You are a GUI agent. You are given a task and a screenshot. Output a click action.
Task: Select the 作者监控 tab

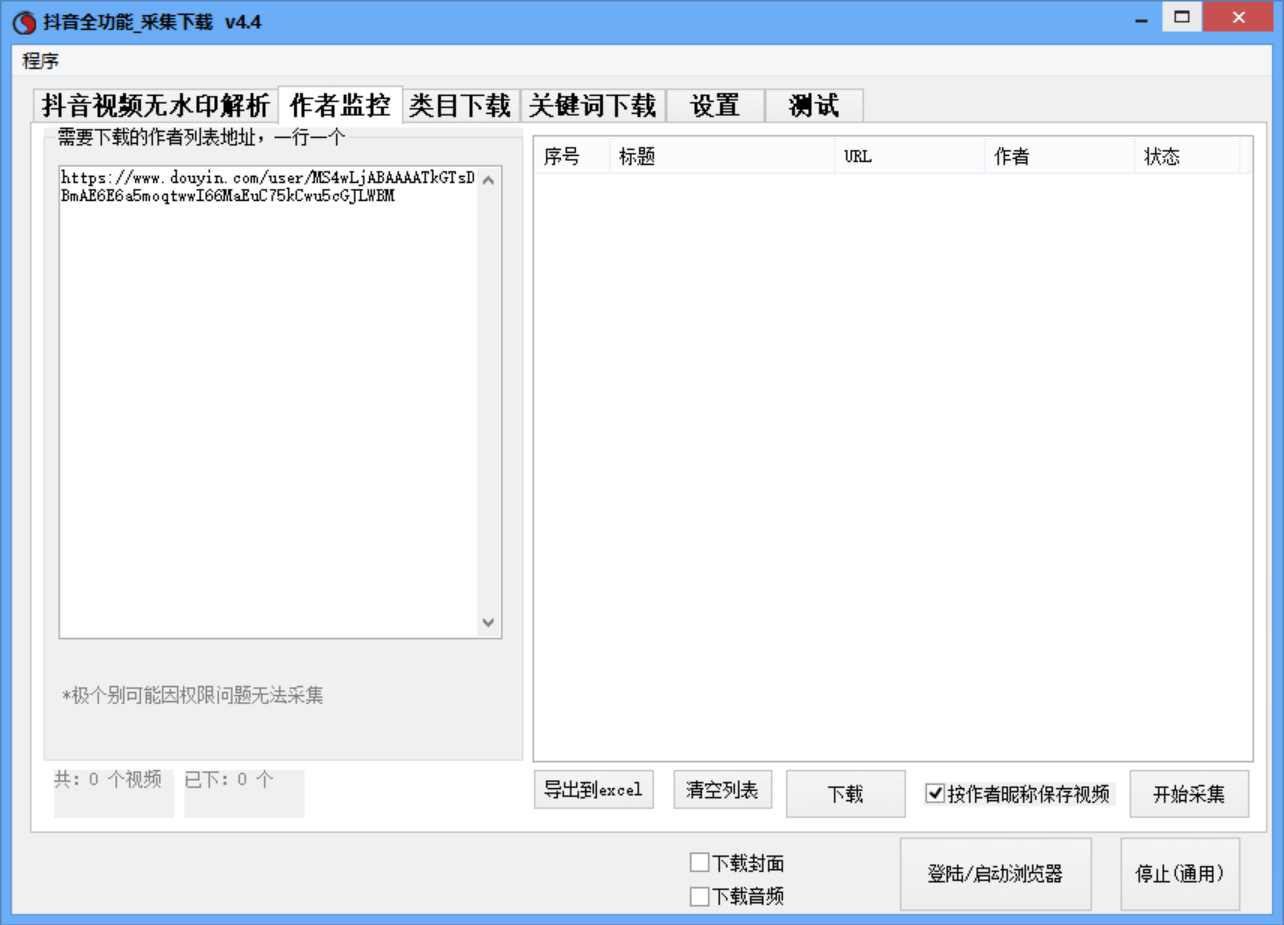(340, 104)
